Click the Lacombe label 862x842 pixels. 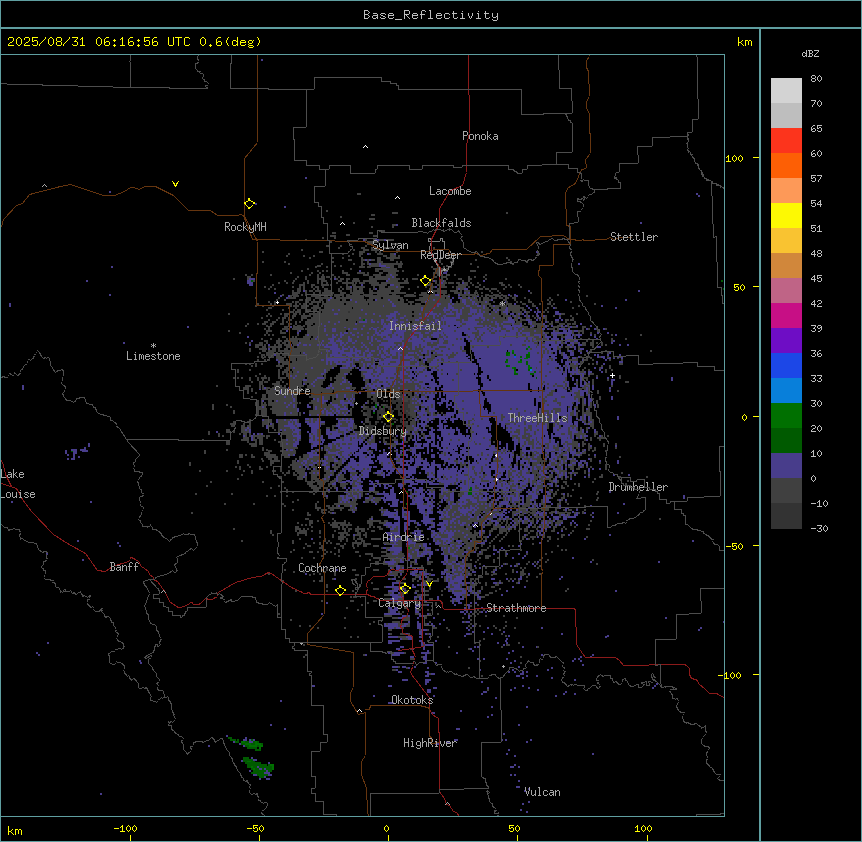(450, 191)
